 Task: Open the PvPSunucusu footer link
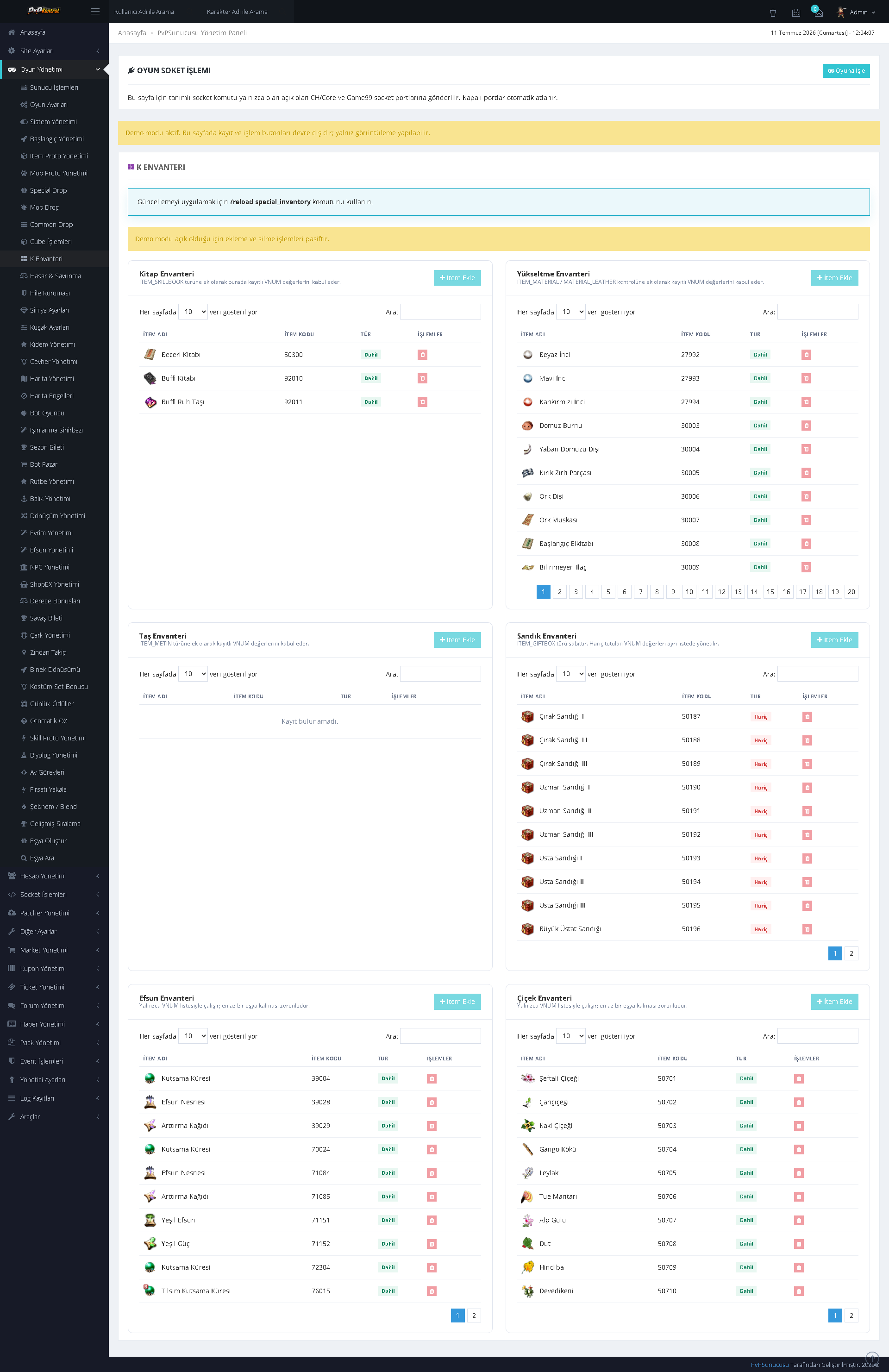(x=769, y=1365)
